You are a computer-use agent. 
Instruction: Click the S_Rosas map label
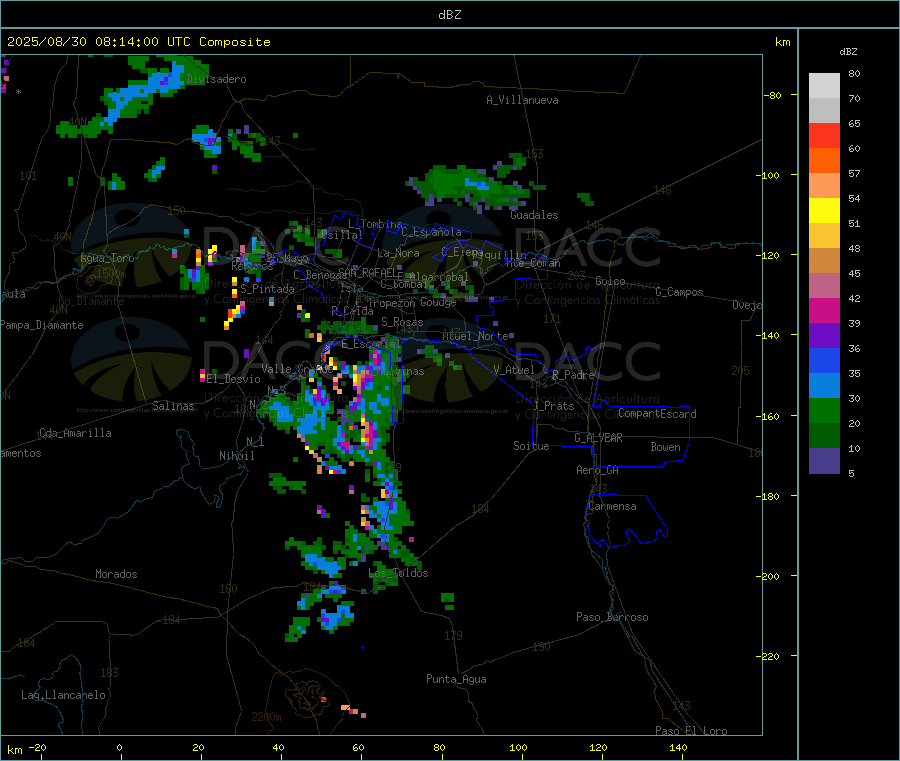click(x=402, y=322)
